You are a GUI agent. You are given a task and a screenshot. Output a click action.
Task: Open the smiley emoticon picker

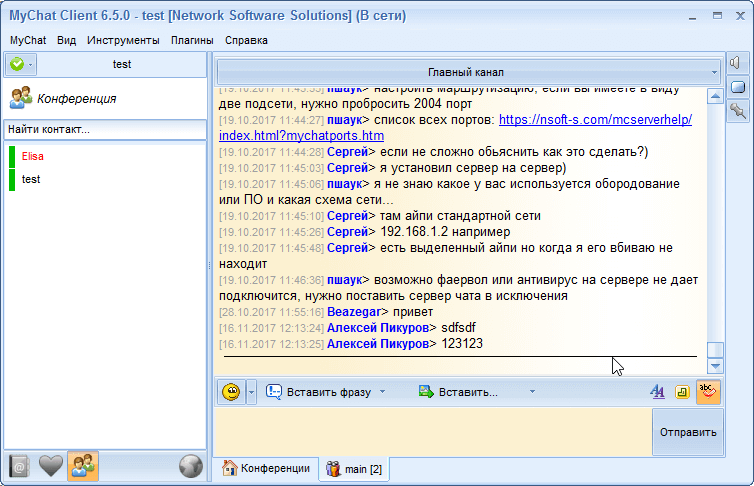(x=231, y=392)
